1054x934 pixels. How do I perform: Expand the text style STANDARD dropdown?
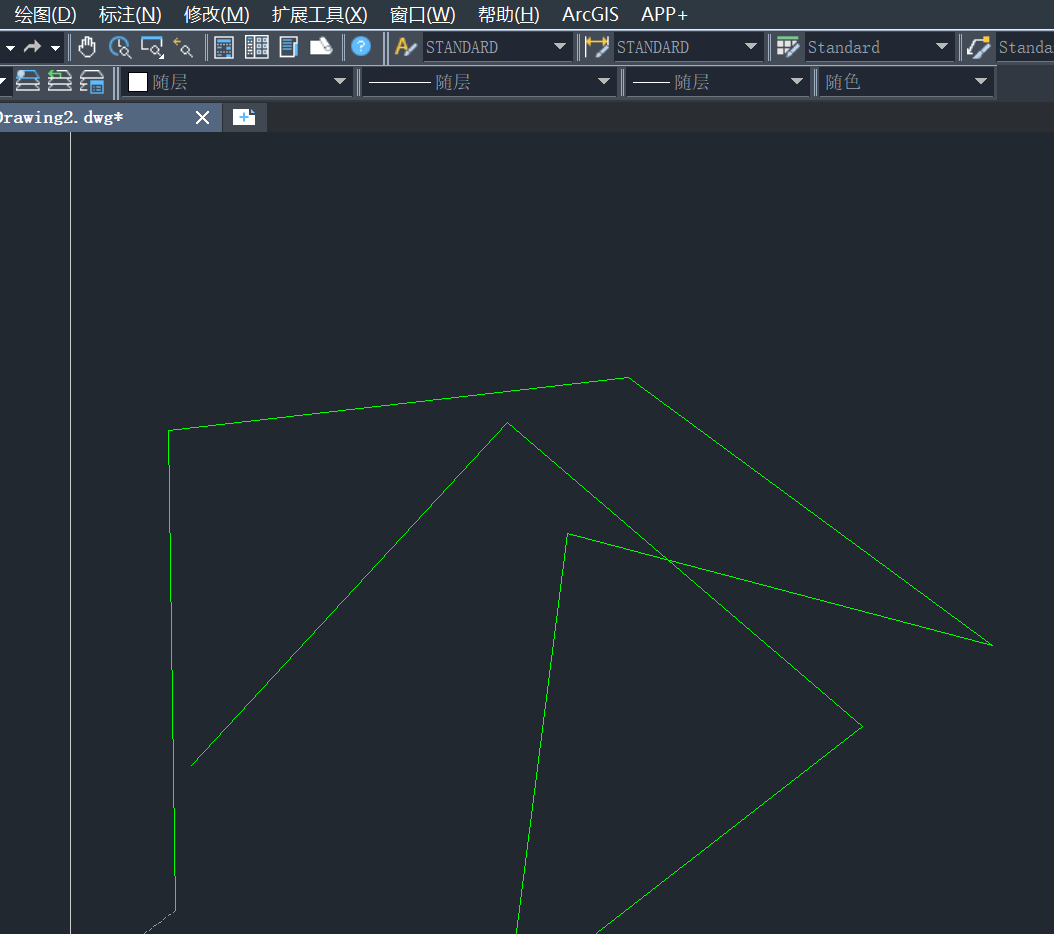560,47
